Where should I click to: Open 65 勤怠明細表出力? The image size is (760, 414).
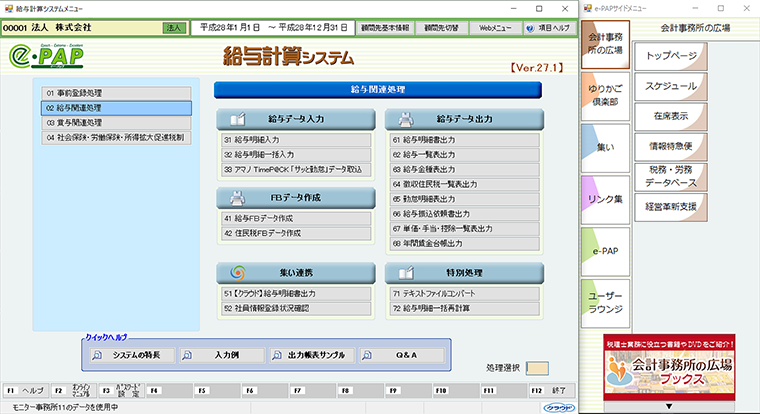coord(465,199)
